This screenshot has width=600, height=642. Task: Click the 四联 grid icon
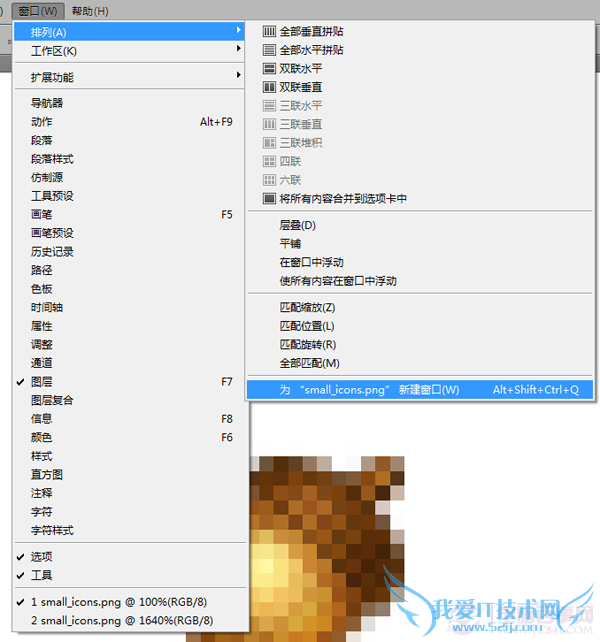click(x=269, y=161)
